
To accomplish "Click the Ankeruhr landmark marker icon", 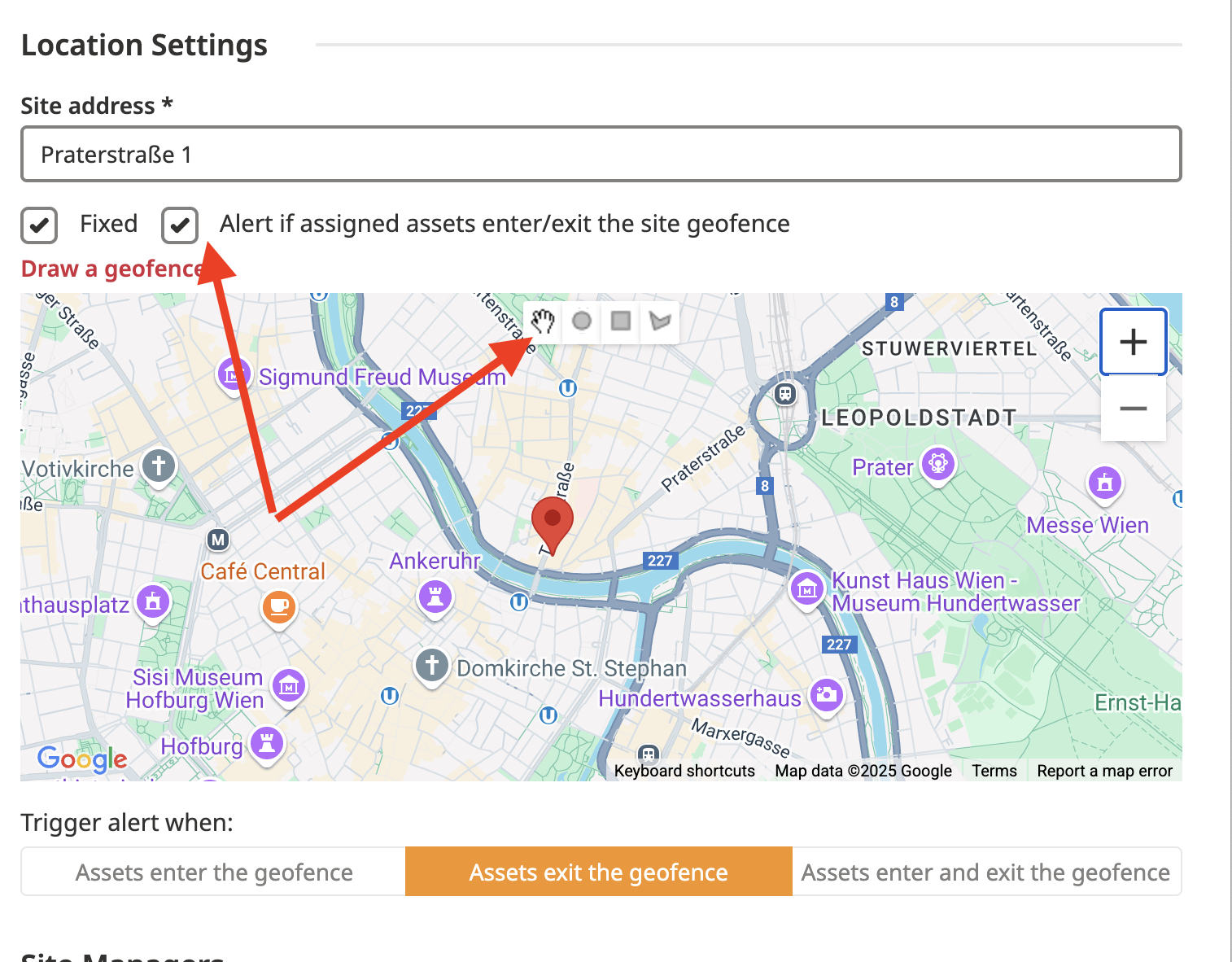I will click(435, 597).
